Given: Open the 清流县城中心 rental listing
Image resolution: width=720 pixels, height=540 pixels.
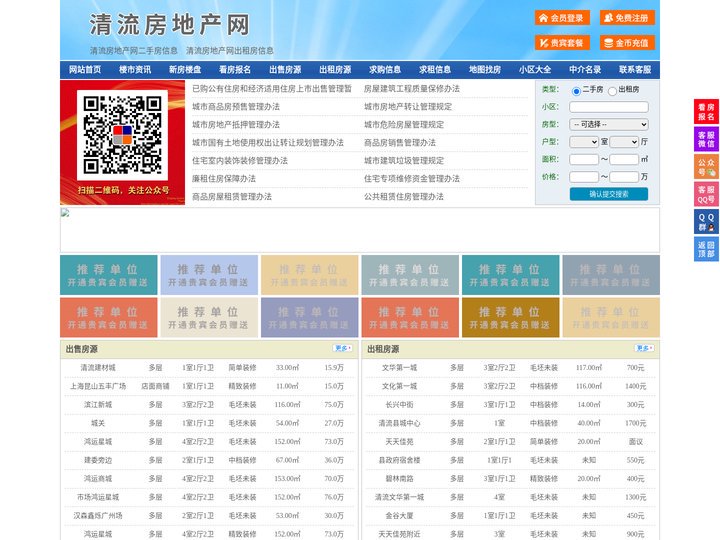Looking at the screenshot, I should [399, 423].
